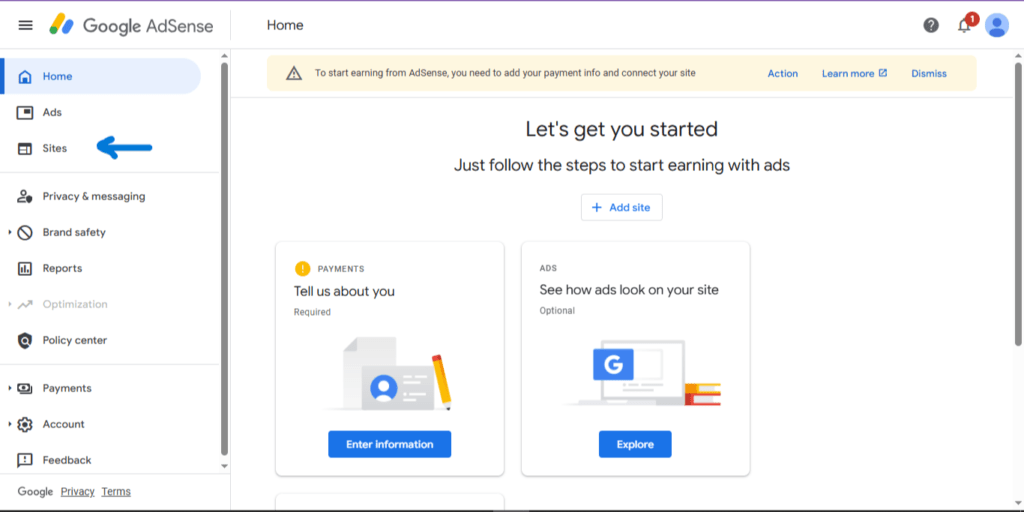Screen dimensions: 1024x512
Task: Click the Optimization trend arrow icon
Action: pyautogui.click(x=25, y=304)
